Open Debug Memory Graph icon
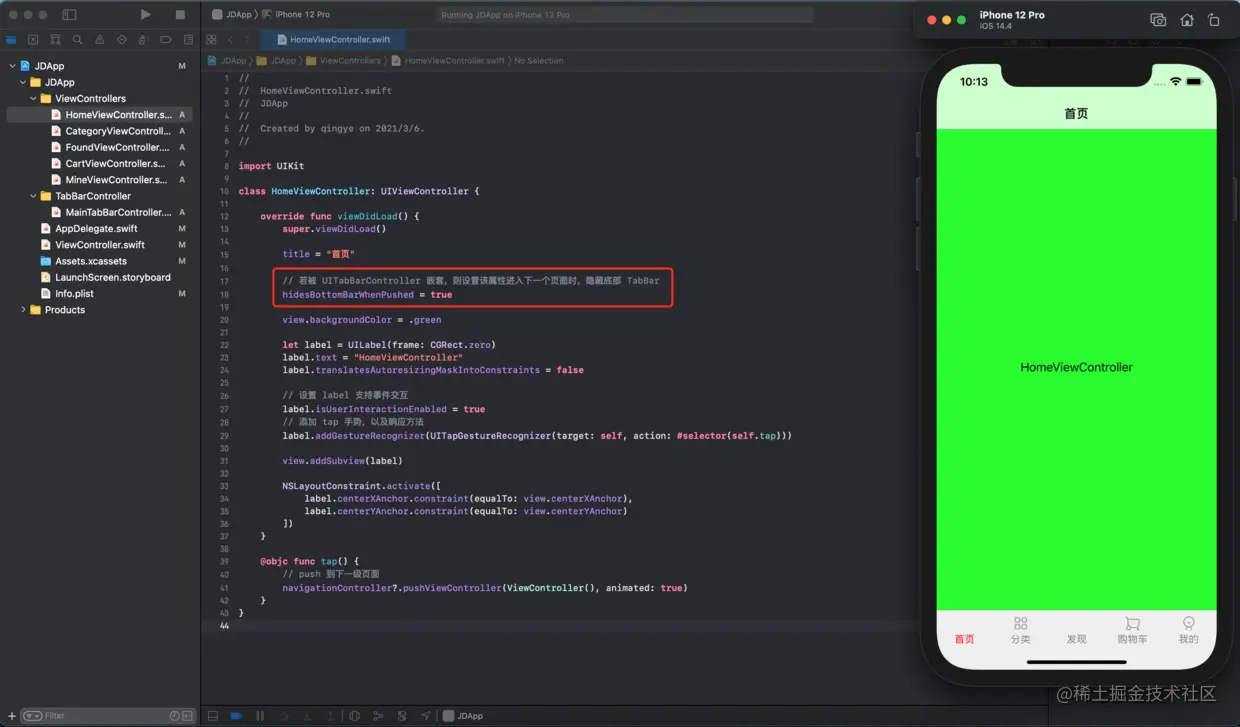Image resolution: width=1240 pixels, height=727 pixels. pos(378,716)
